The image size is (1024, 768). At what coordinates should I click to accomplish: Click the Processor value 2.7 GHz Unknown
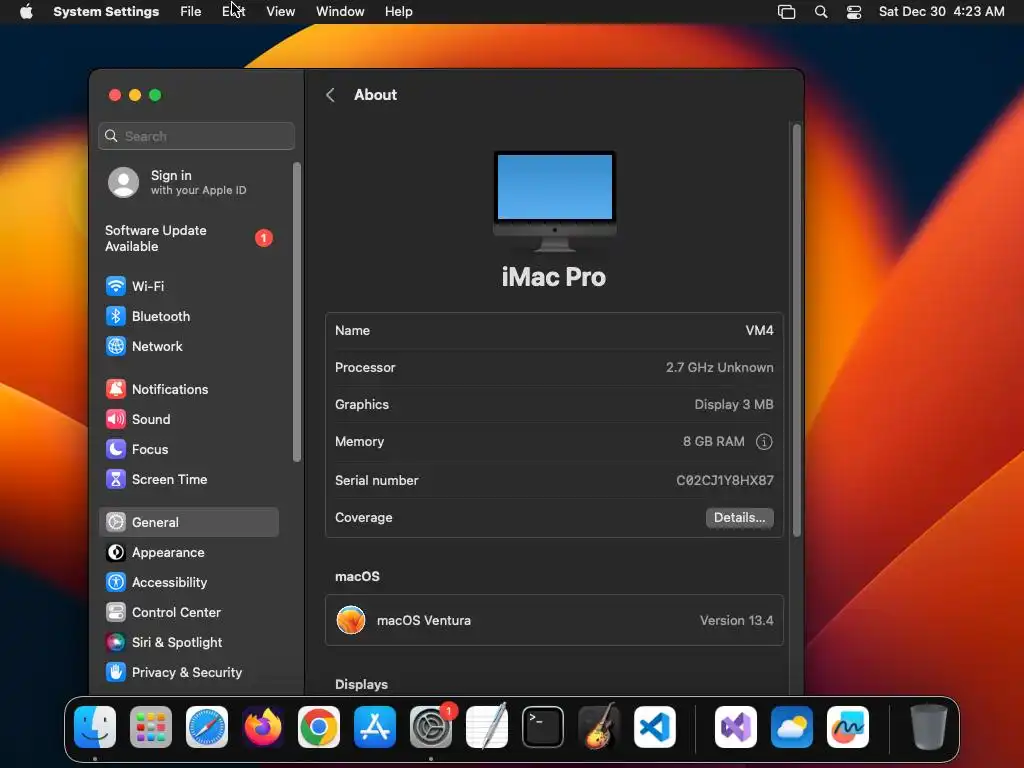pos(720,368)
